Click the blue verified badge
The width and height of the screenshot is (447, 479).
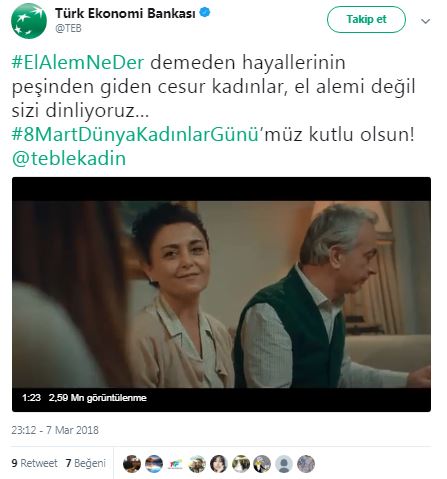tap(205, 13)
